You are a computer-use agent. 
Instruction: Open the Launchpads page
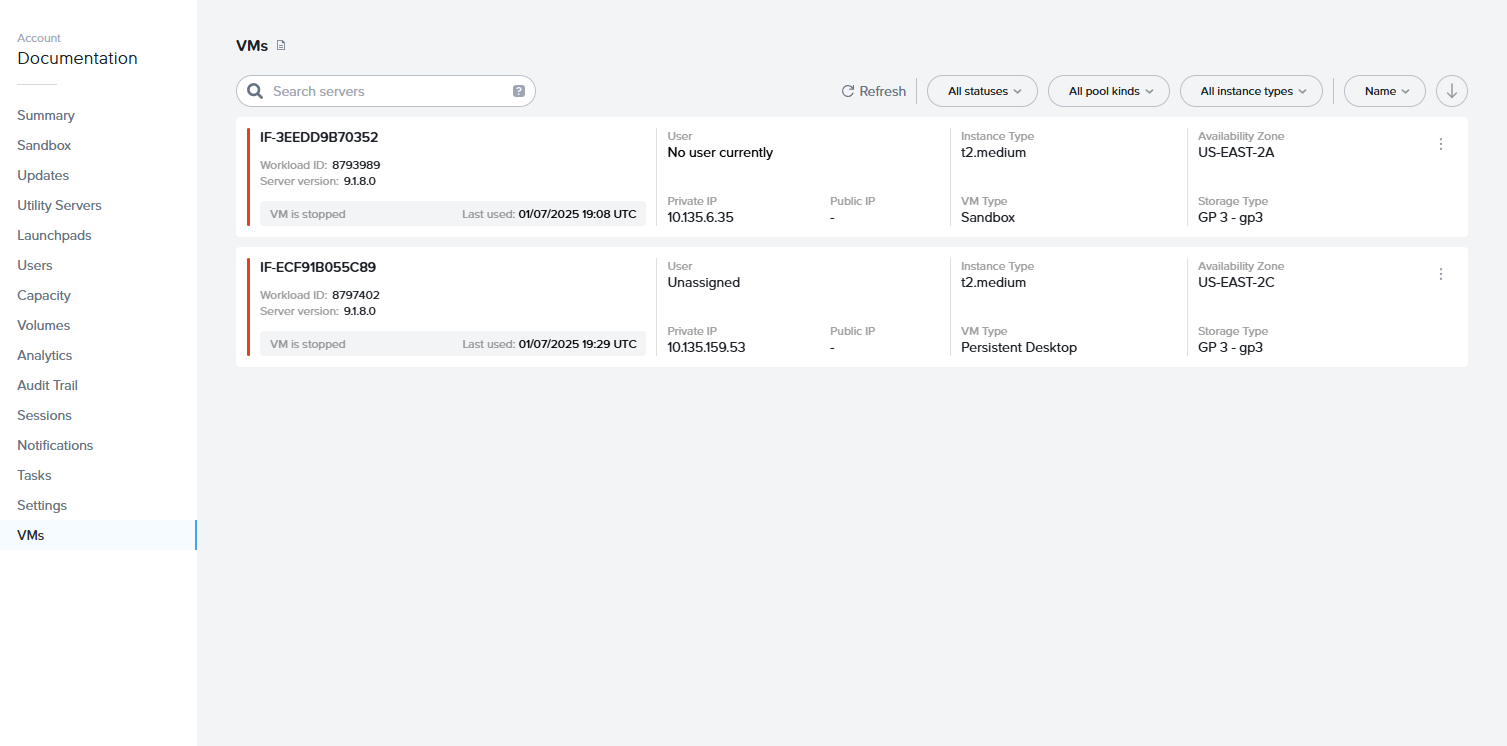[x=54, y=235]
